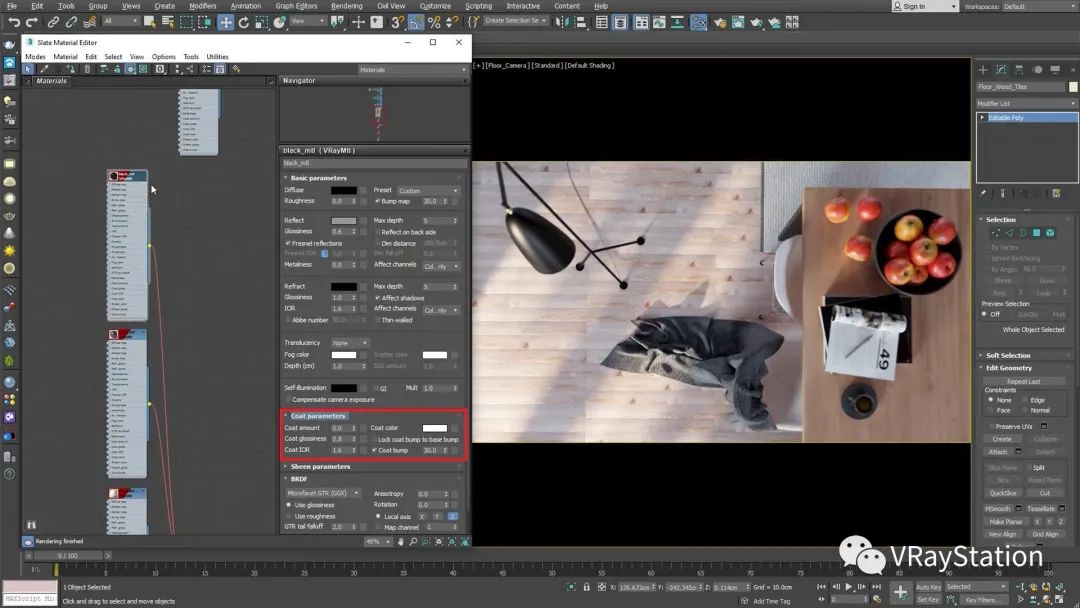Image resolution: width=1080 pixels, height=608 pixels.
Task: Click the Attach button in Edit Geometry
Action: [998, 452]
